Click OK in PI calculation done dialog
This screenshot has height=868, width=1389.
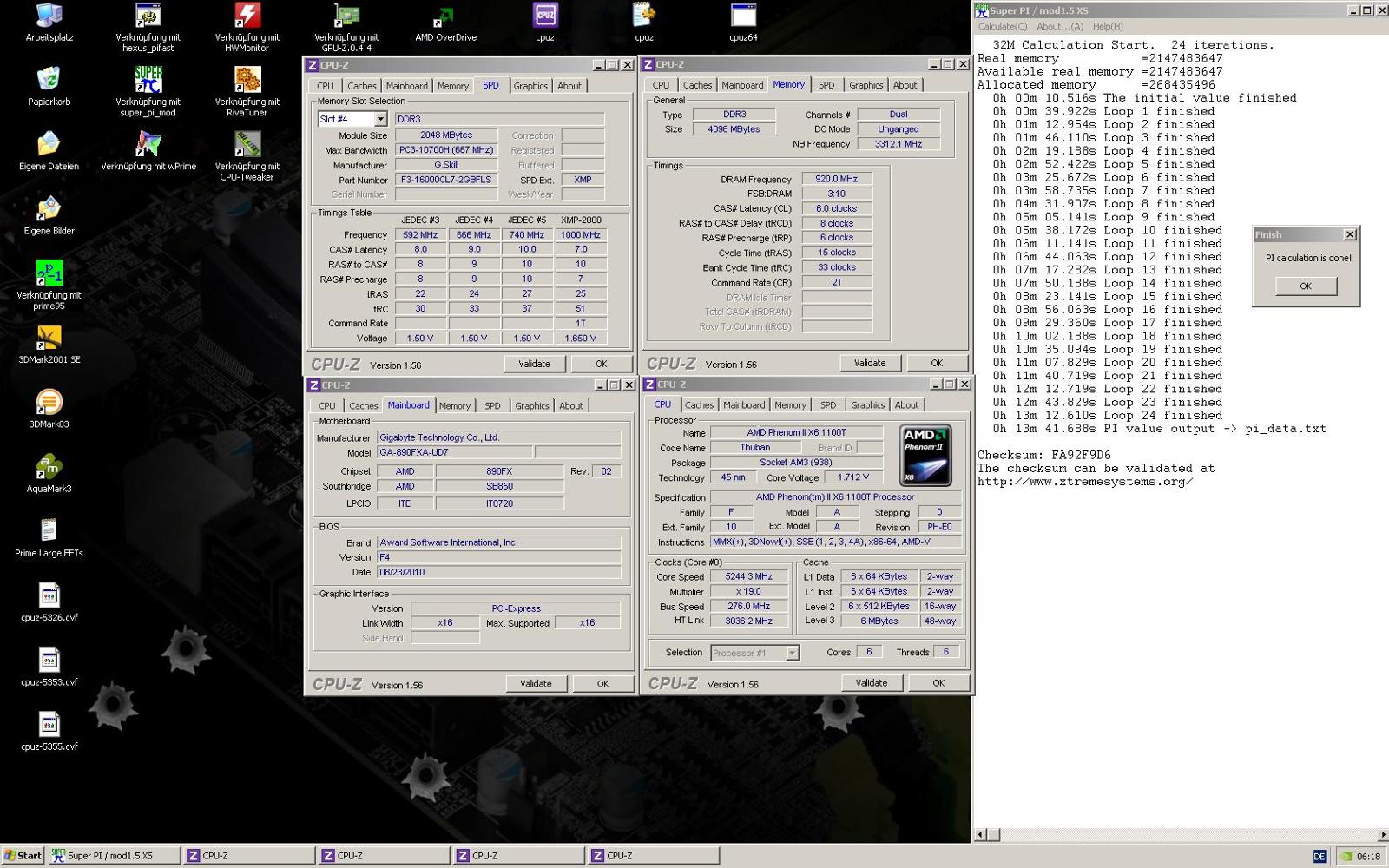click(1306, 286)
